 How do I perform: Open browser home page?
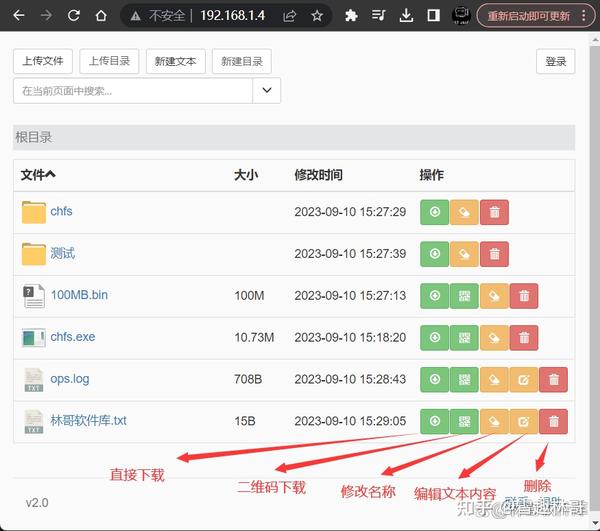point(101,15)
